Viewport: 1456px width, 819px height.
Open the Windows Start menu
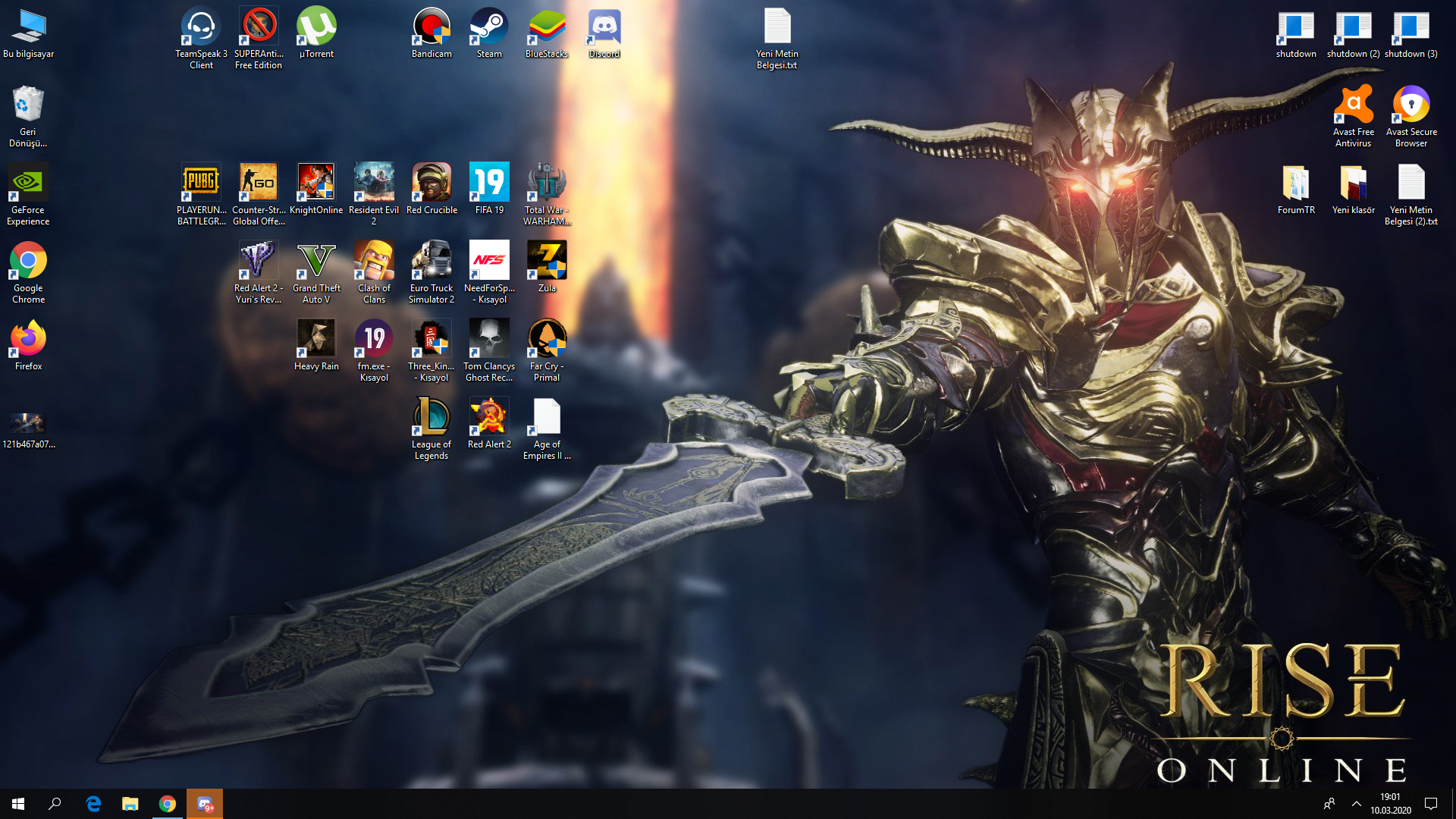tap(18, 804)
